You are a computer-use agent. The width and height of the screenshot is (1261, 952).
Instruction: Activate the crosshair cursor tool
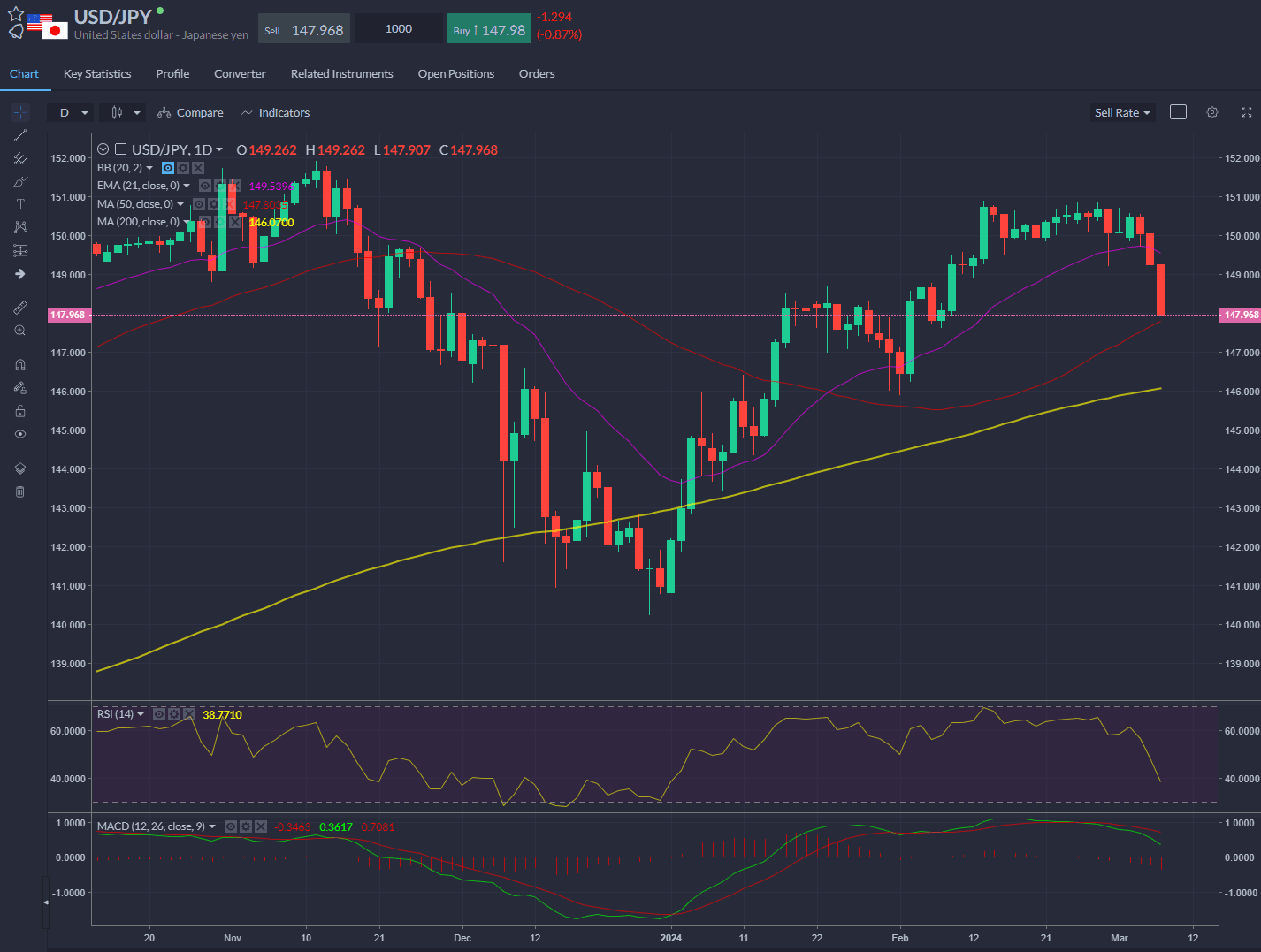tap(20, 112)
